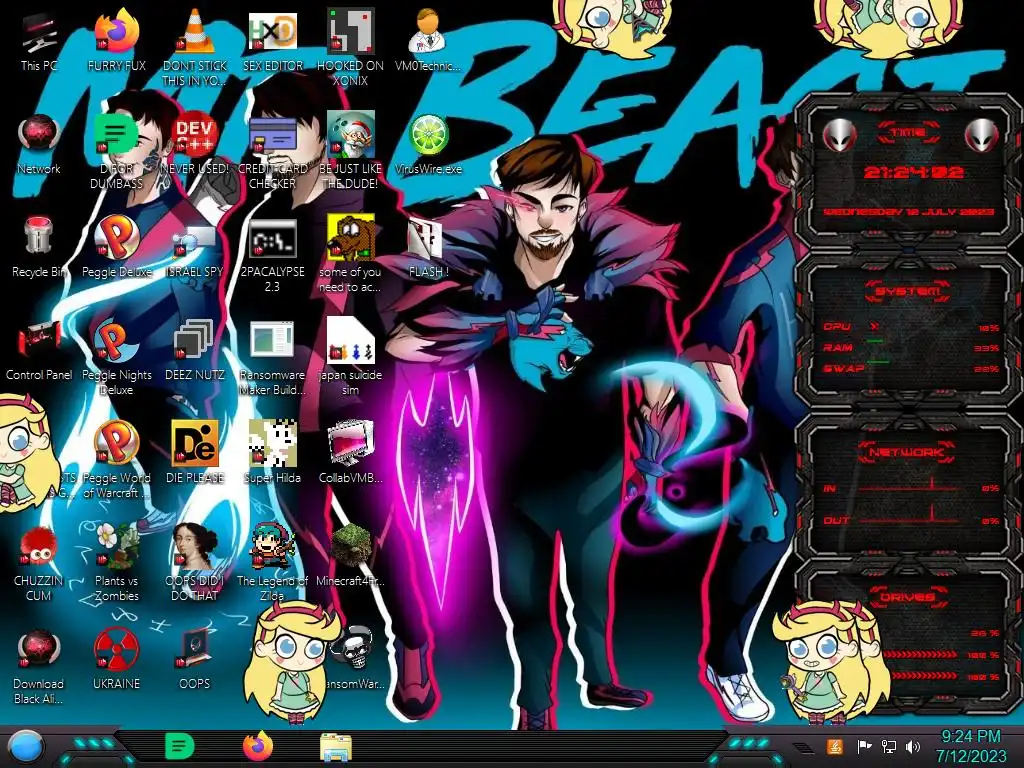Select the red fuzzy Chuzzle game icon

pos(39,563)
